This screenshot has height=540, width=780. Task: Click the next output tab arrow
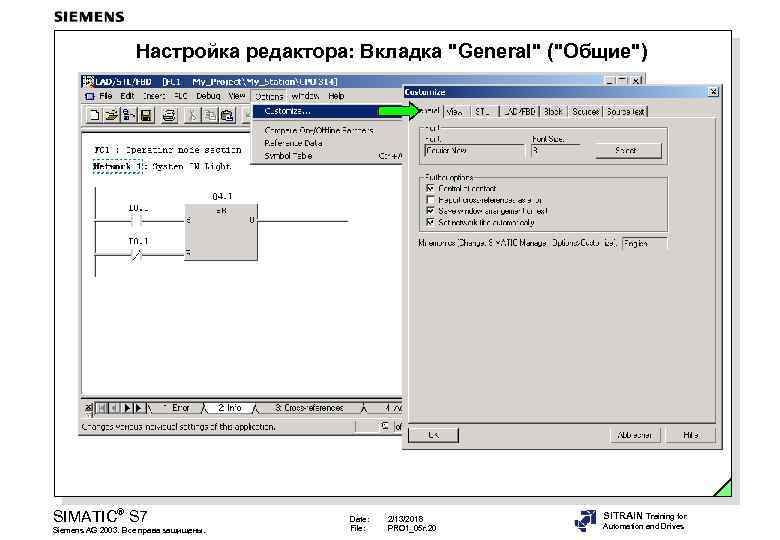pos(127,408)
